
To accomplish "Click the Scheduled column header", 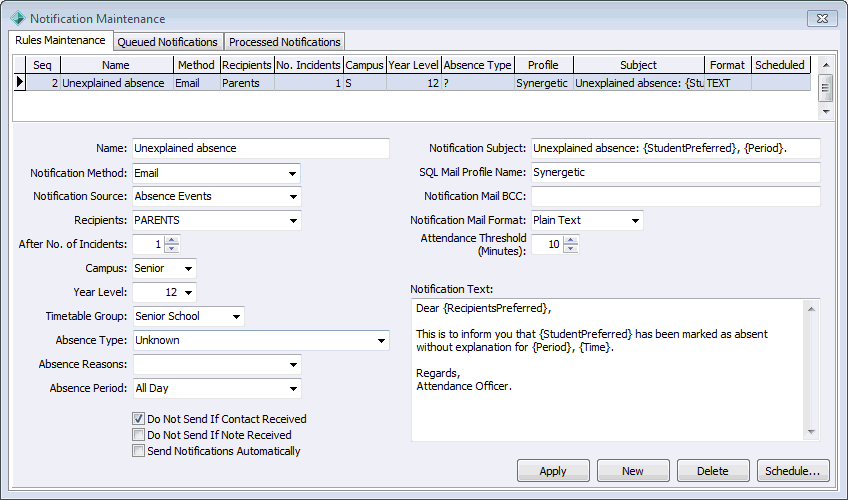I will click(x=780, y=65).
